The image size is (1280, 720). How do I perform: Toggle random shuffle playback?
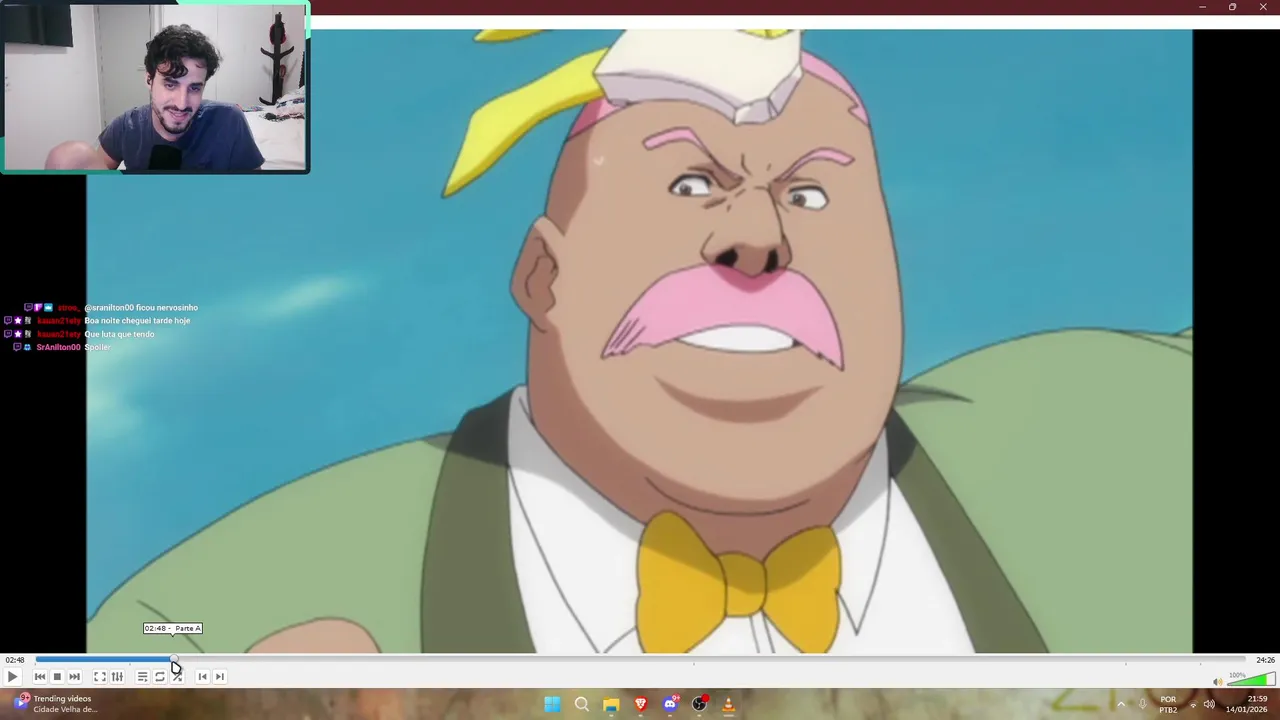(x=177, y=677)
